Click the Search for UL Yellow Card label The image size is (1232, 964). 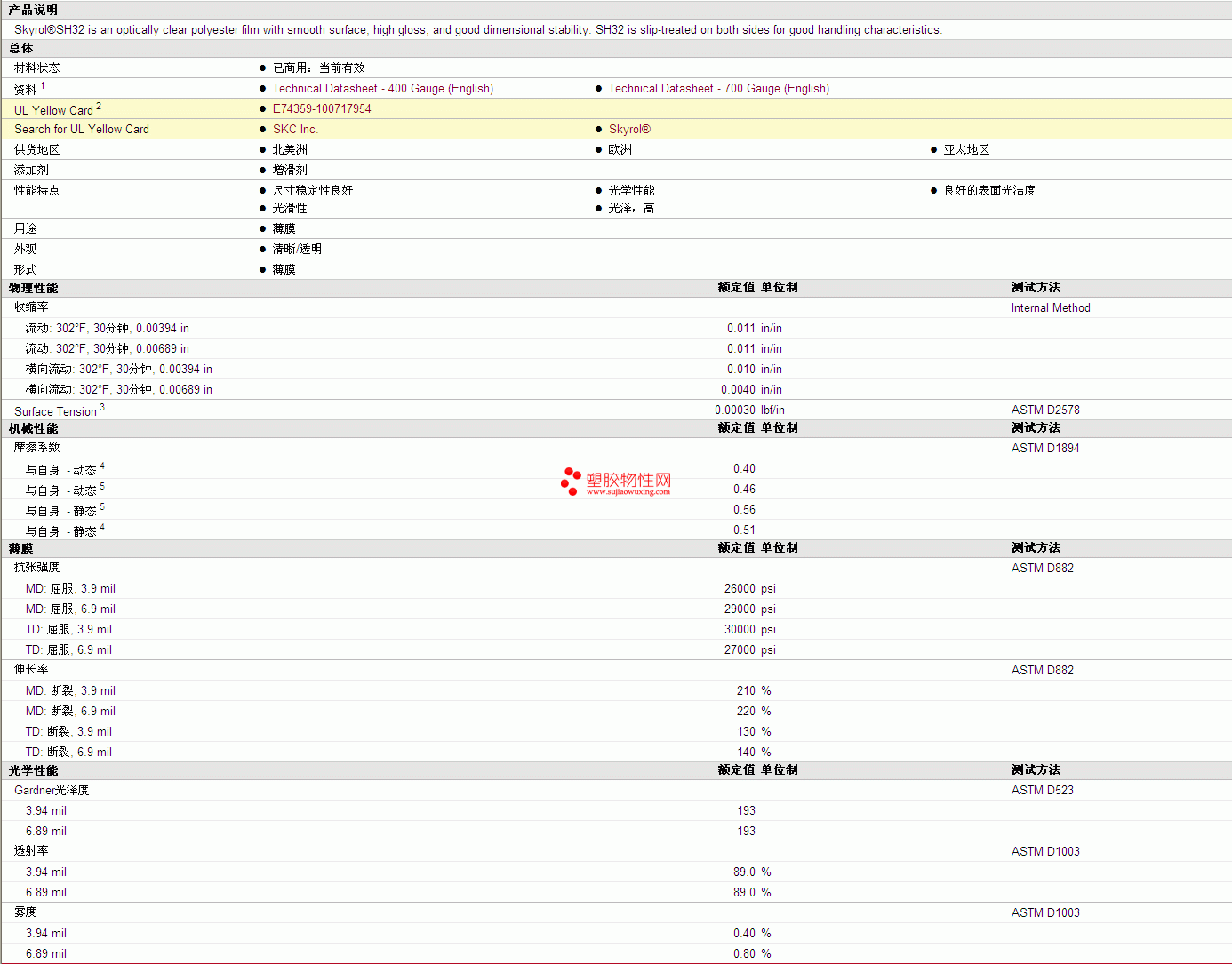[x=82, y=129]
